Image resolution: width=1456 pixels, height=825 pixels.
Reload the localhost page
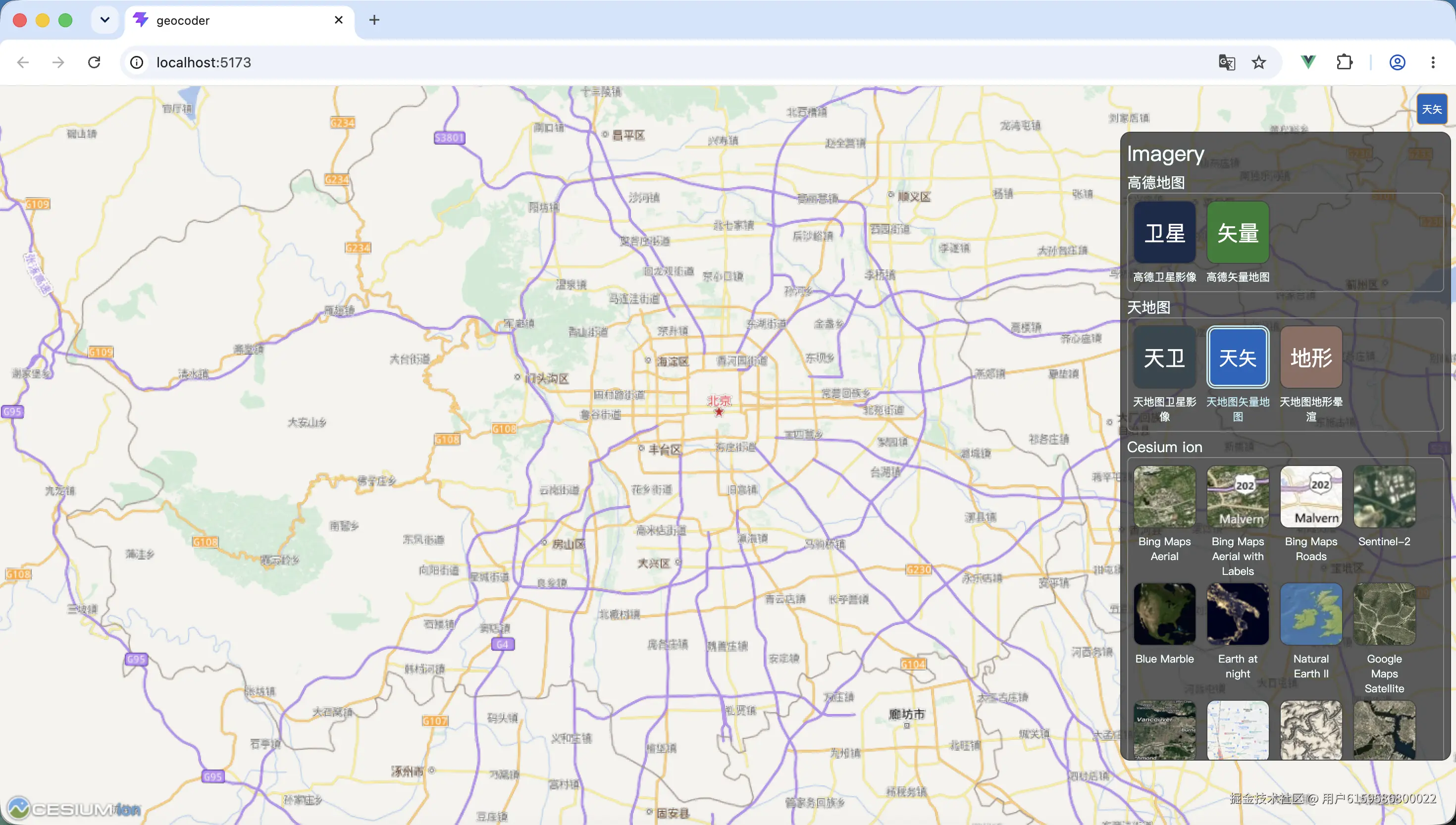click(94, 62)
